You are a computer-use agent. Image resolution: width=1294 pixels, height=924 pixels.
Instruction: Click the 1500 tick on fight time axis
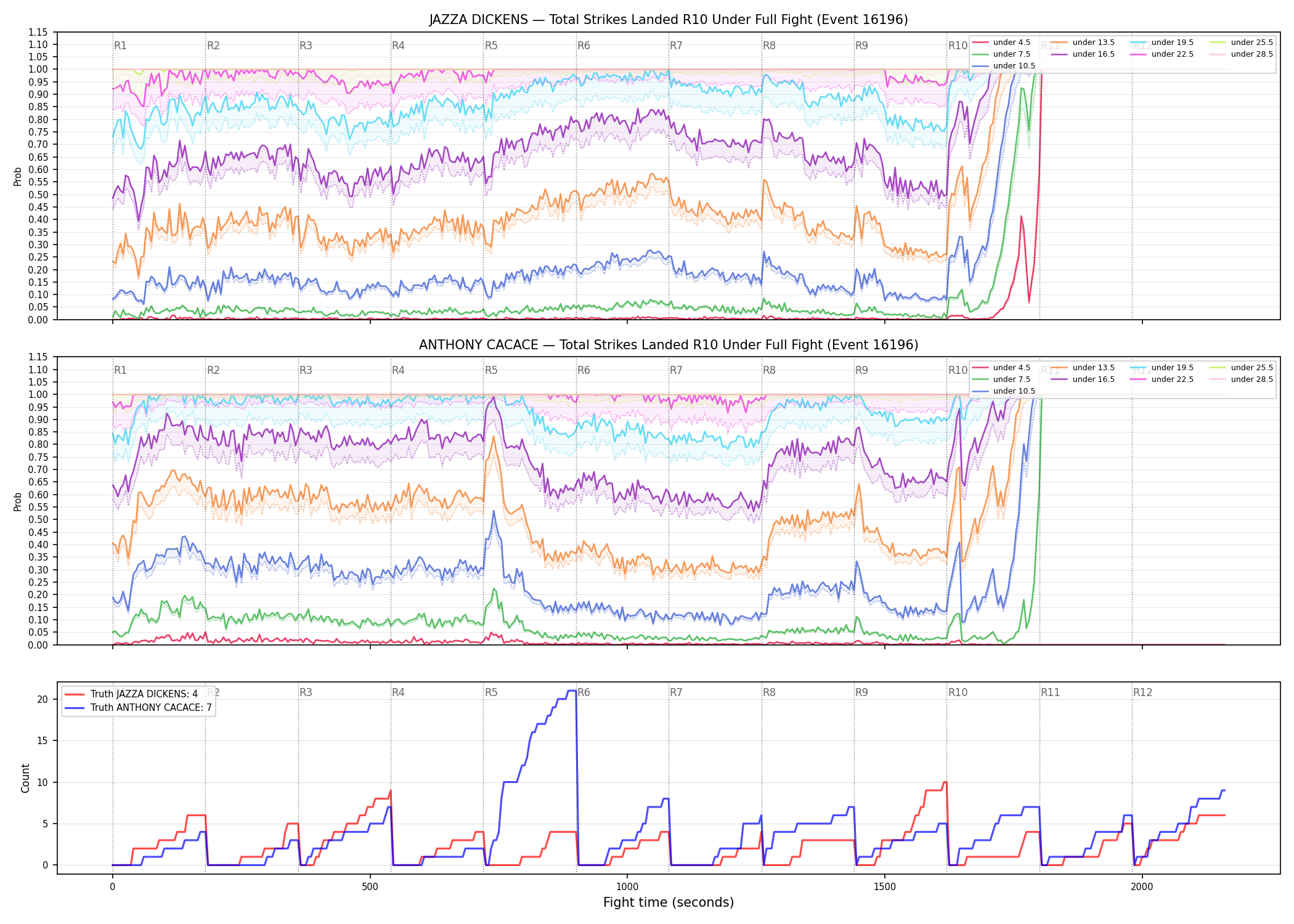click(x=885, y=887)
